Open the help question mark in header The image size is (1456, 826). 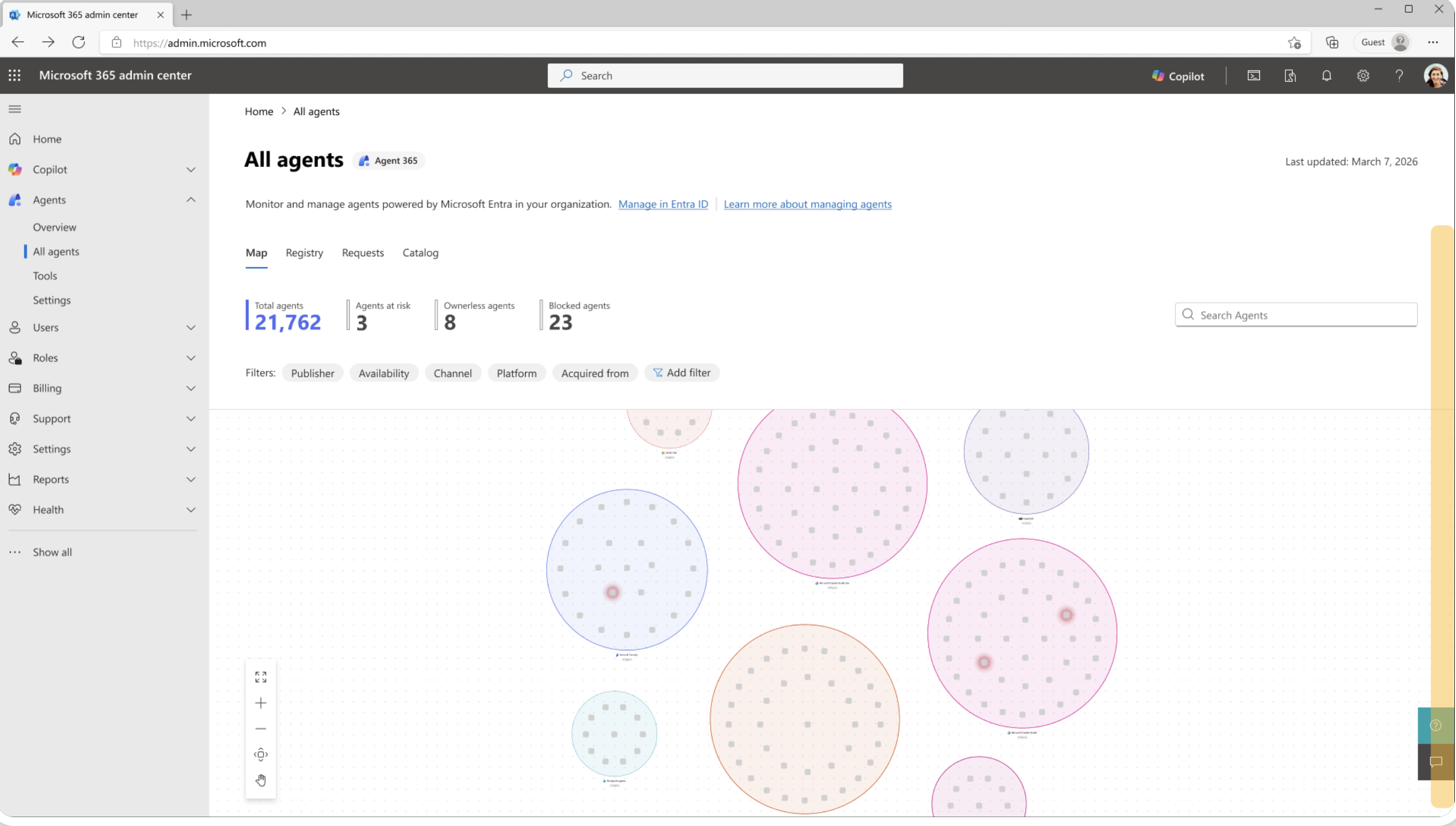(x=1399, y=76)
